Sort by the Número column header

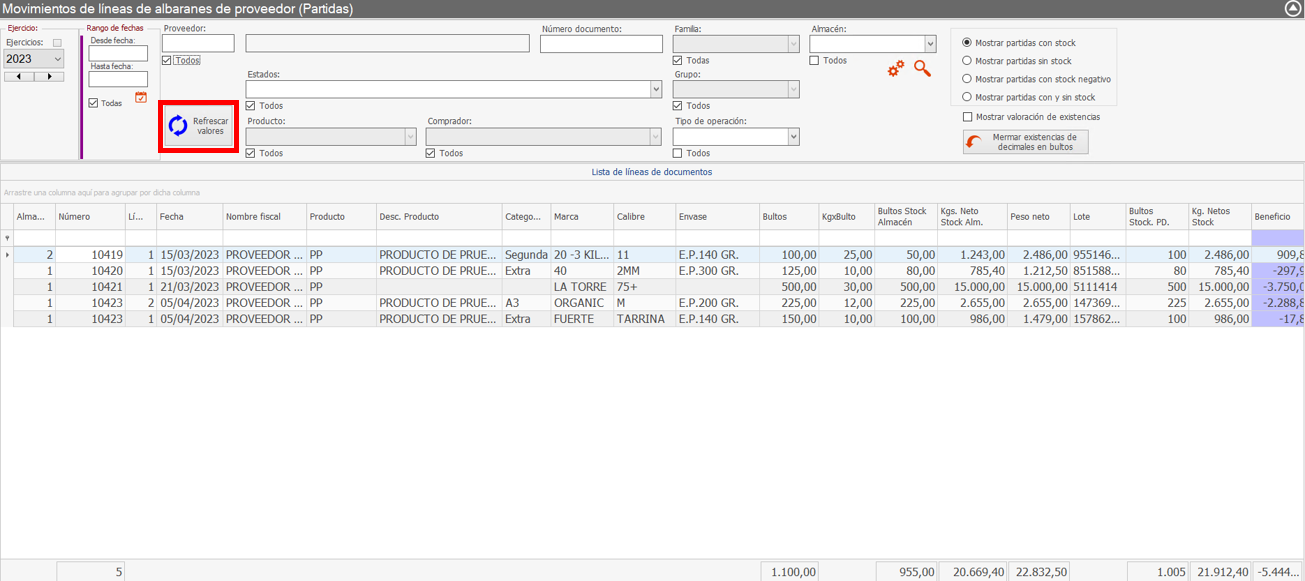click(x=90, y=217)
